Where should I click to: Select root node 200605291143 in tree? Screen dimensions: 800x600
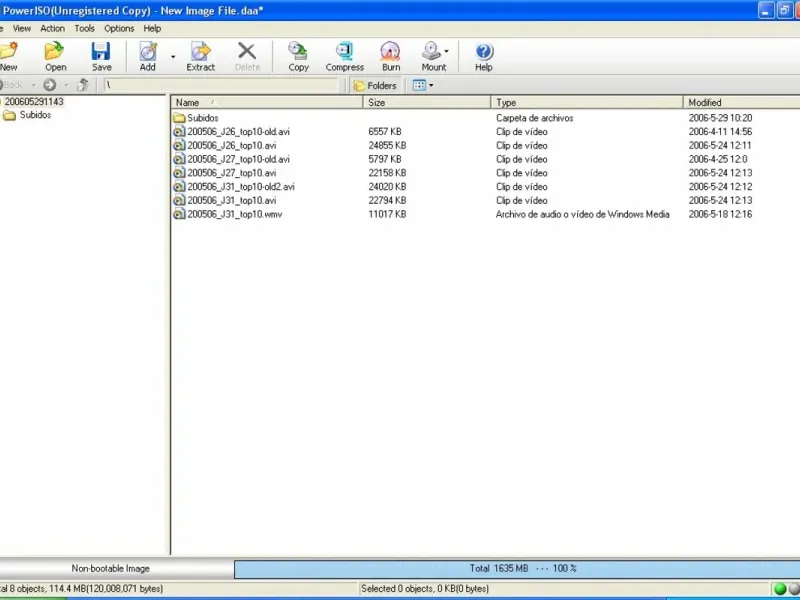[34, 102]
